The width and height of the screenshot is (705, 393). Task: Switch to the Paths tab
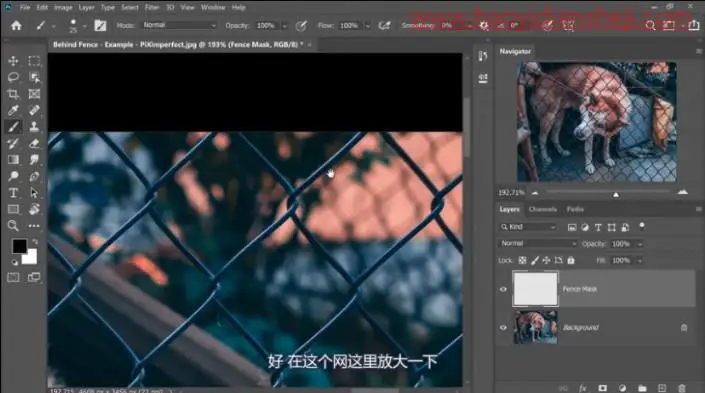tap(575, 209)
